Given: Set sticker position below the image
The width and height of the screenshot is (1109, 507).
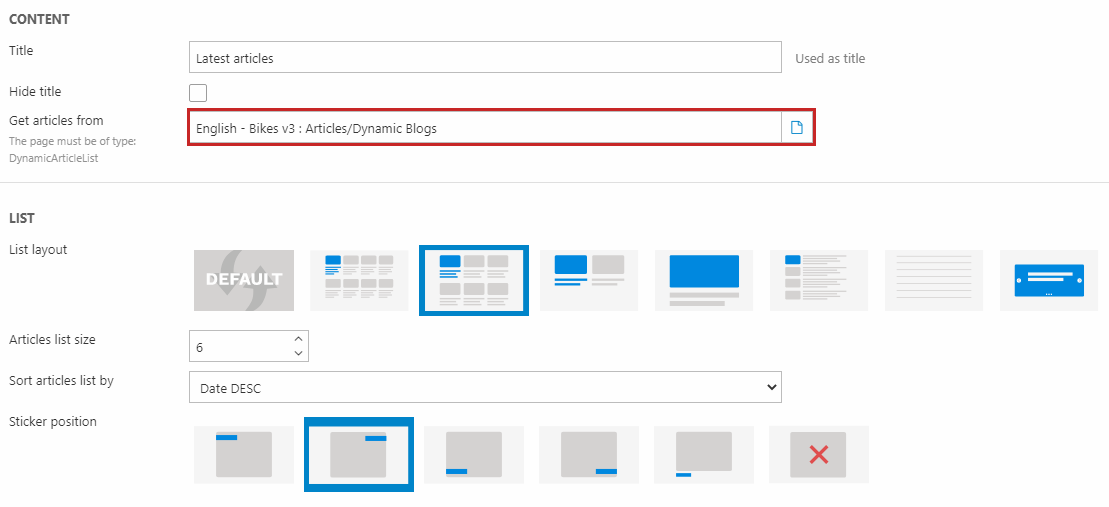Looking at the screenshot, I should pos(704,454).
